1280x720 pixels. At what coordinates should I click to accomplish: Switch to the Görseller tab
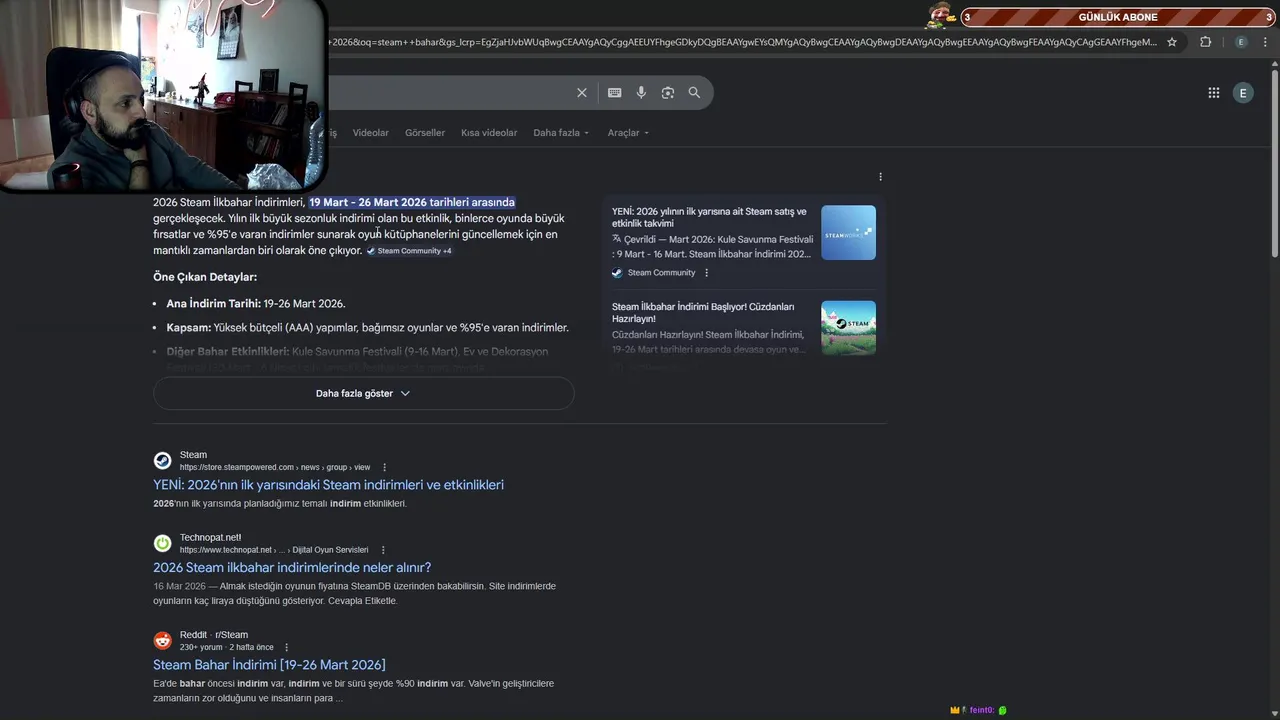(x=425, y=133)
